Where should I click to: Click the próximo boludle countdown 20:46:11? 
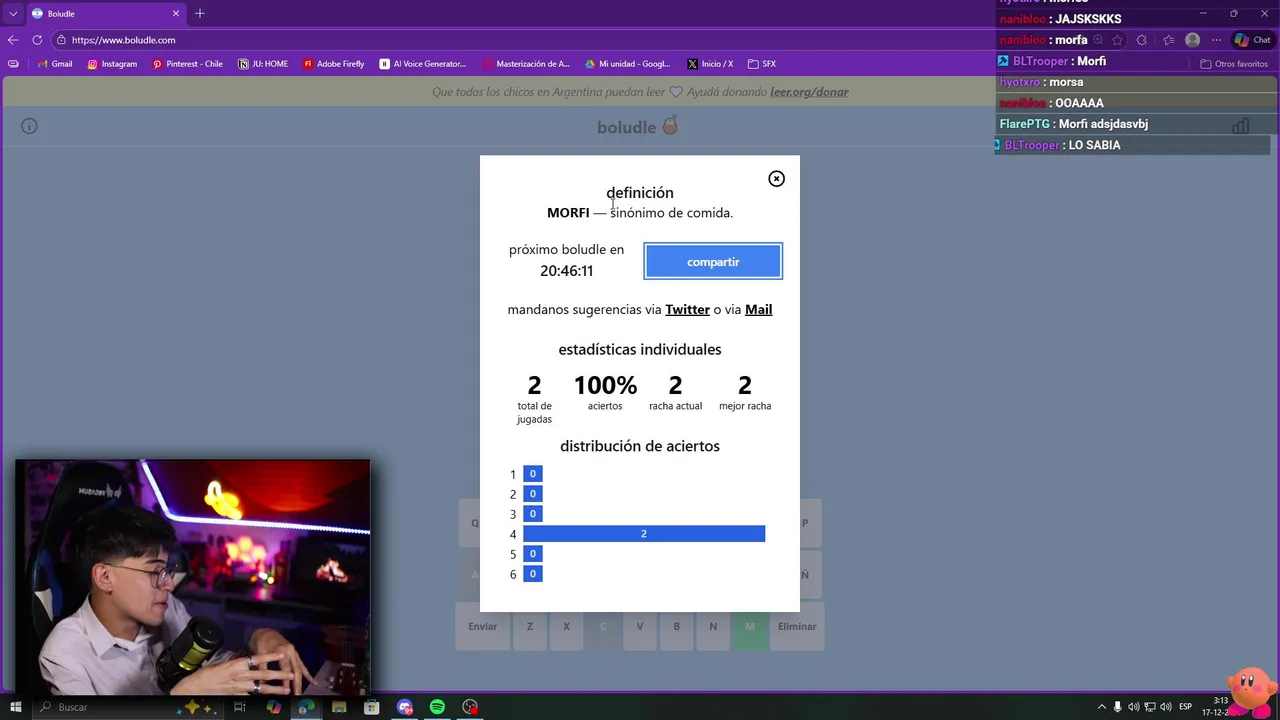click(x=566, y=271)
